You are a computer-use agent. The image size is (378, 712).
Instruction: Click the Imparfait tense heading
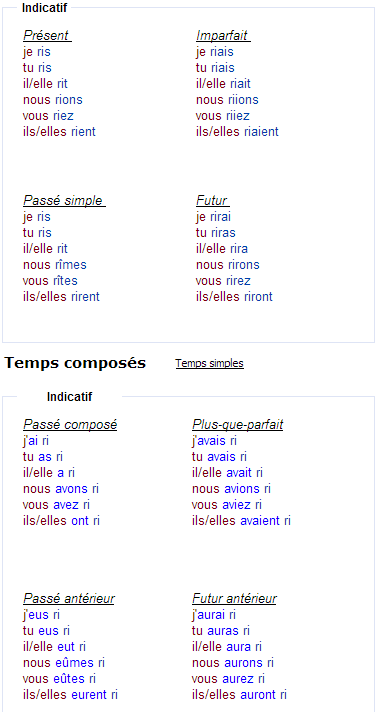(x=224, y=35)
